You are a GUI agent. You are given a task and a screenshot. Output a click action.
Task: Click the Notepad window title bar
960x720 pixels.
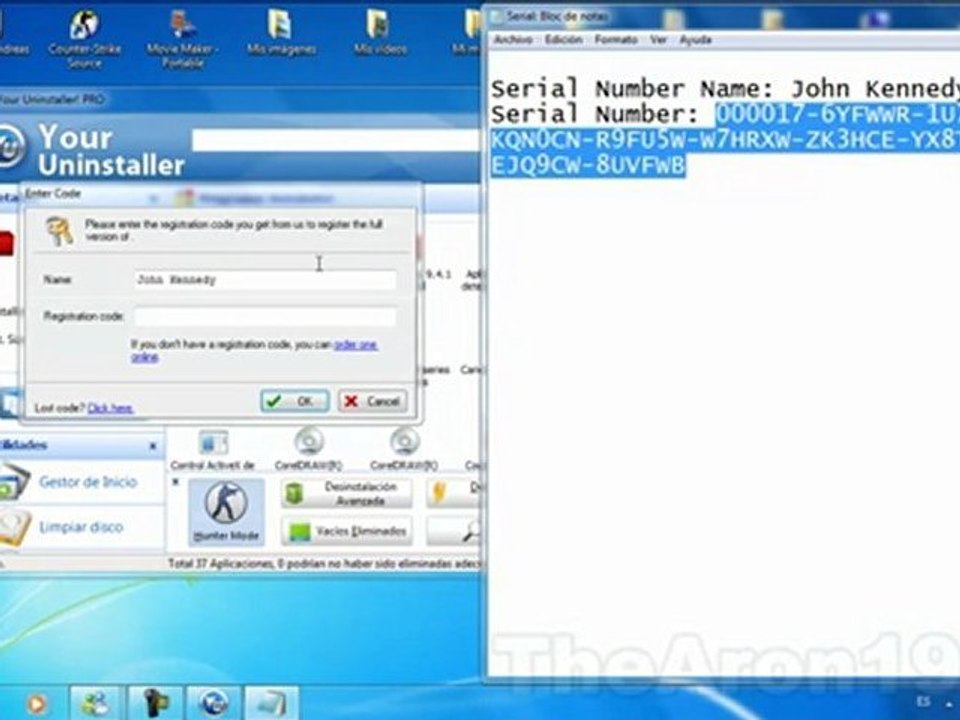[722, 18]
